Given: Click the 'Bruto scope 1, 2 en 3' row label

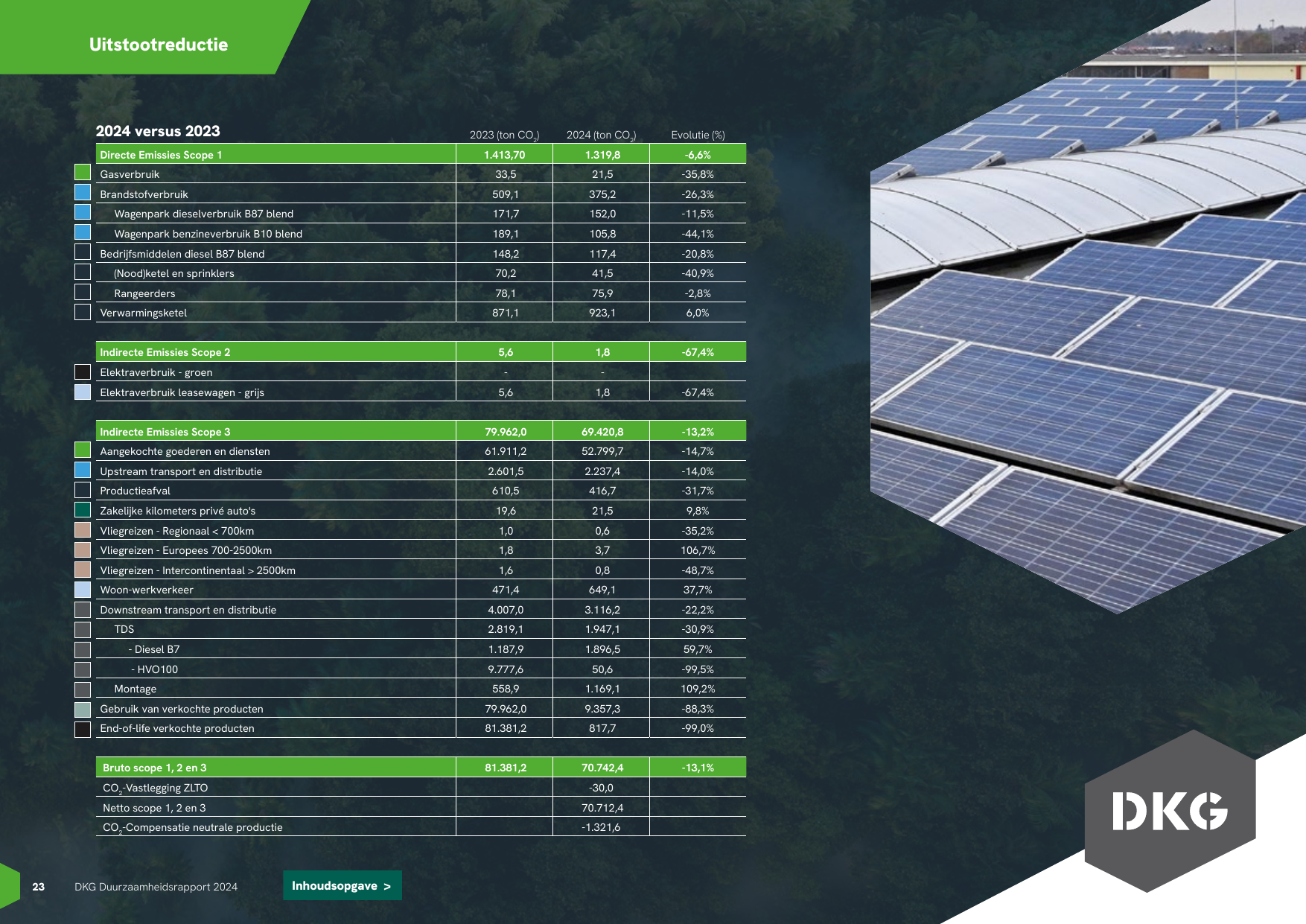Looking at the screenshot, I should (155, 768).
